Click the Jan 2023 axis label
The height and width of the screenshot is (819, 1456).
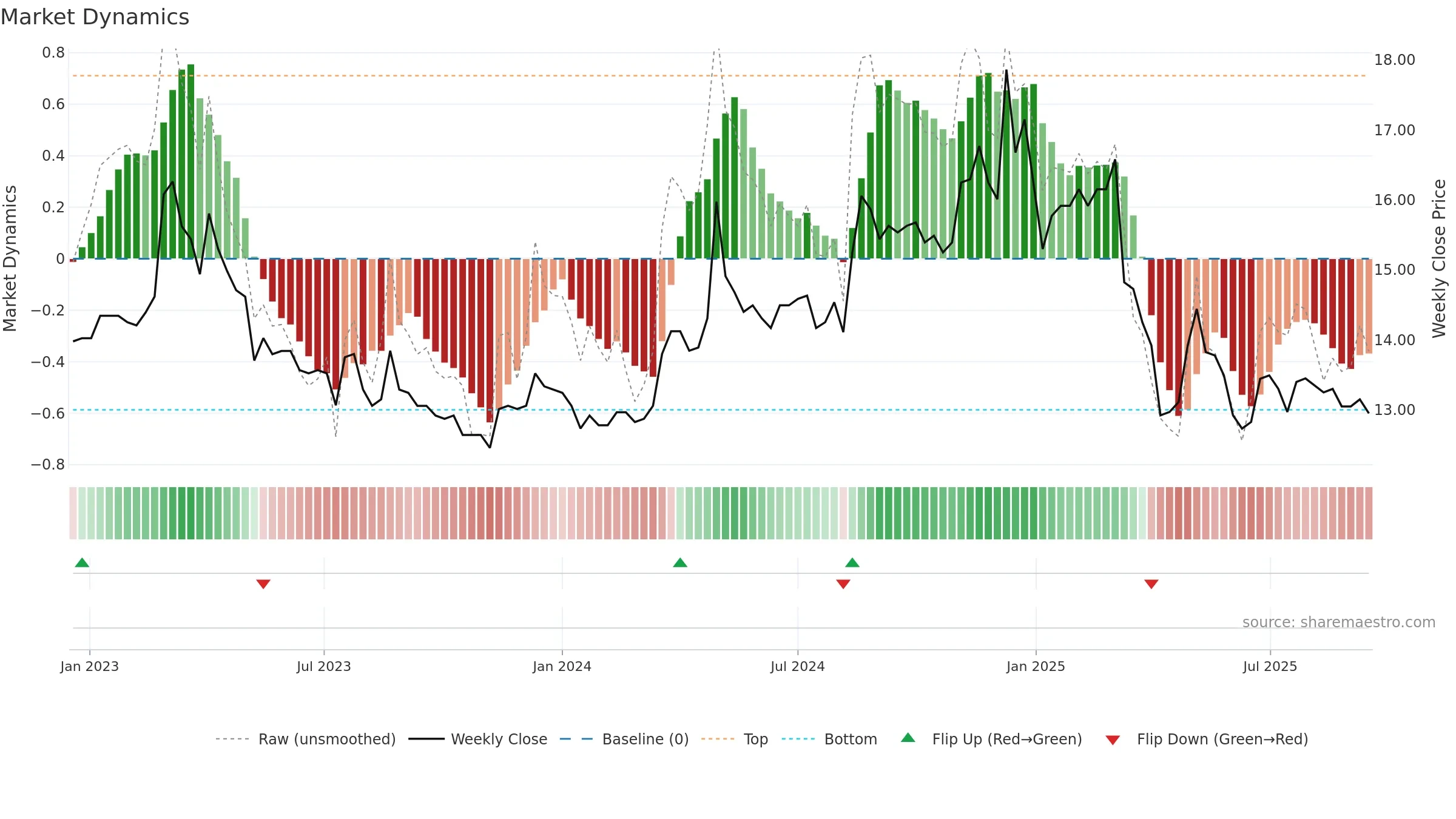pos(90,666)
